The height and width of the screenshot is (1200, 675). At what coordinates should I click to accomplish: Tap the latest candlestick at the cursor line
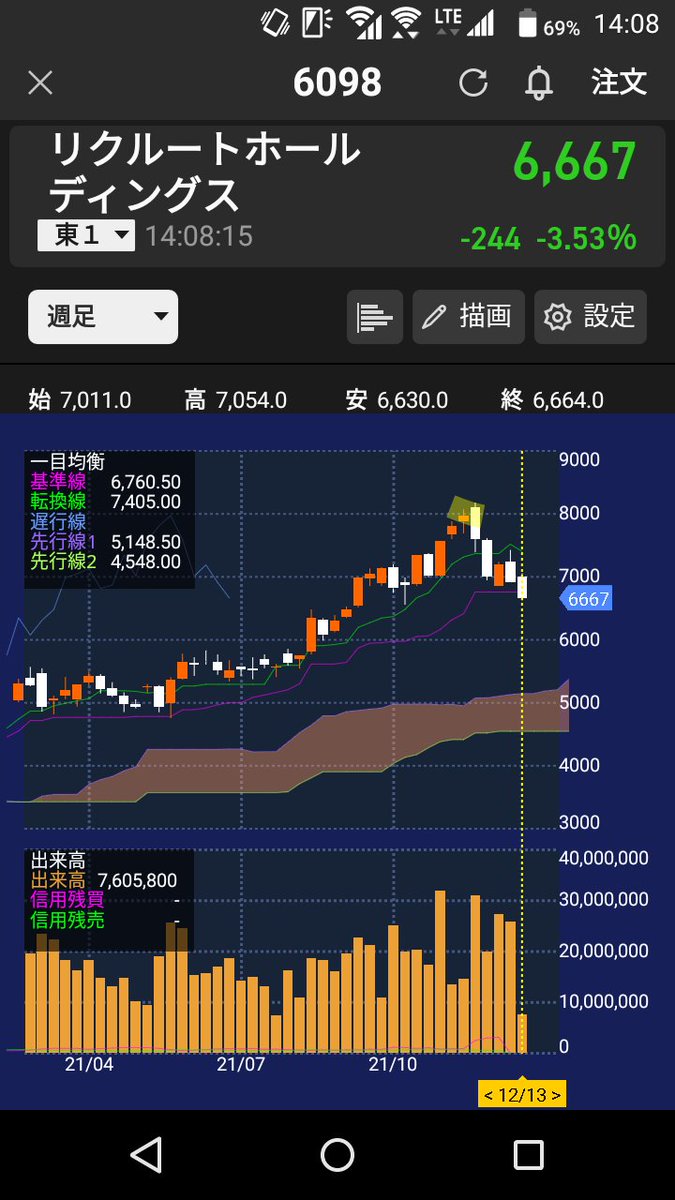click(522, 585)
